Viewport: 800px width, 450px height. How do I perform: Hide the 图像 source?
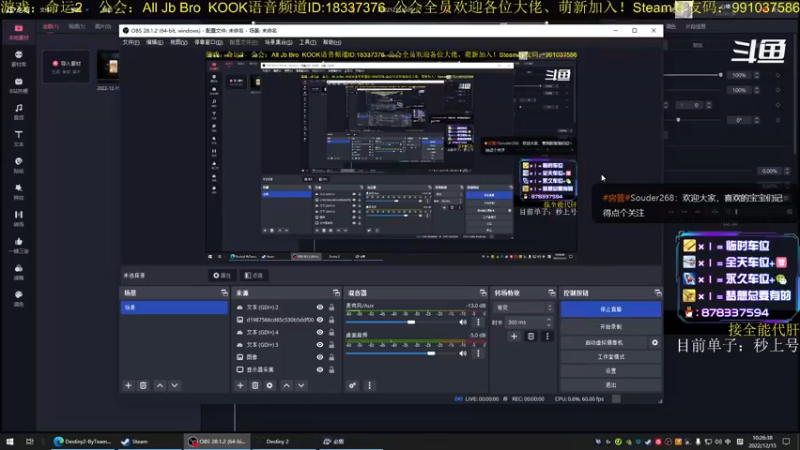click(320, 357)
